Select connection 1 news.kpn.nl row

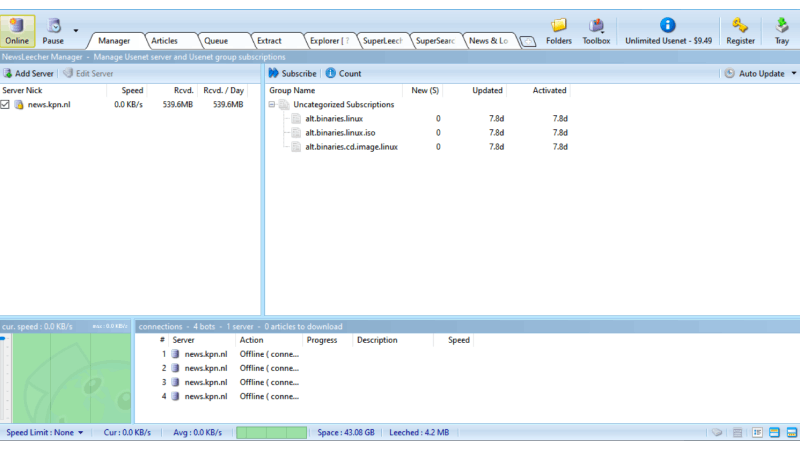point(206,354)
